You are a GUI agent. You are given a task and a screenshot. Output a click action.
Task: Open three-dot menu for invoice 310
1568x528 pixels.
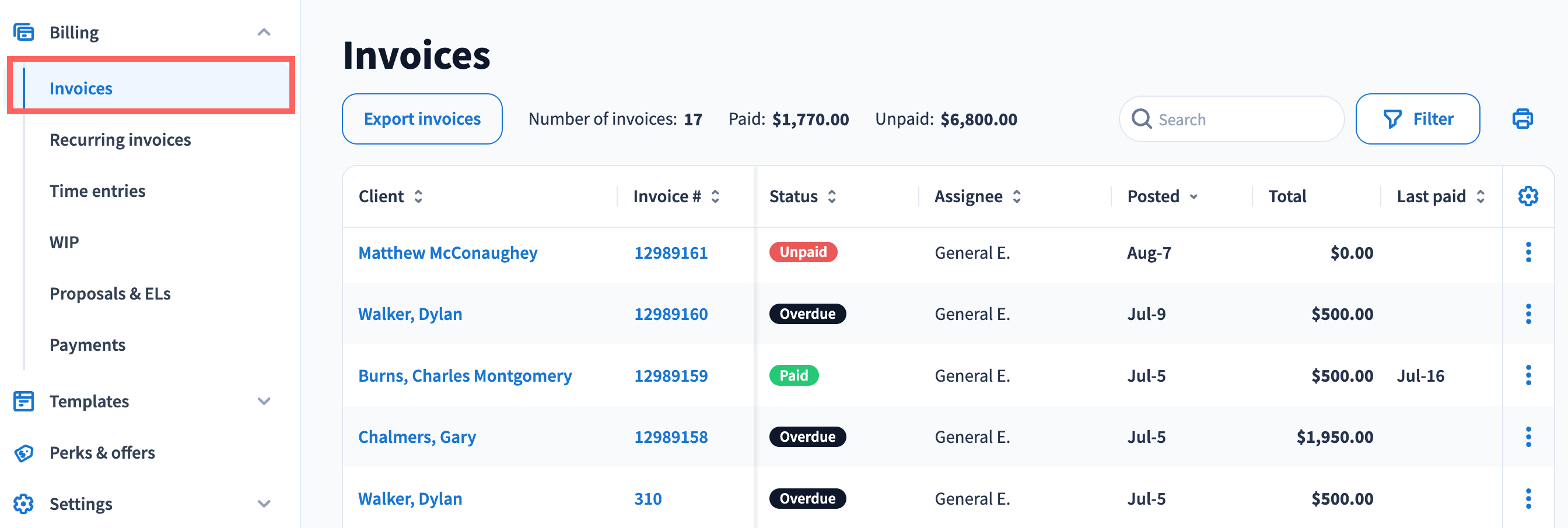(1528, 498)
